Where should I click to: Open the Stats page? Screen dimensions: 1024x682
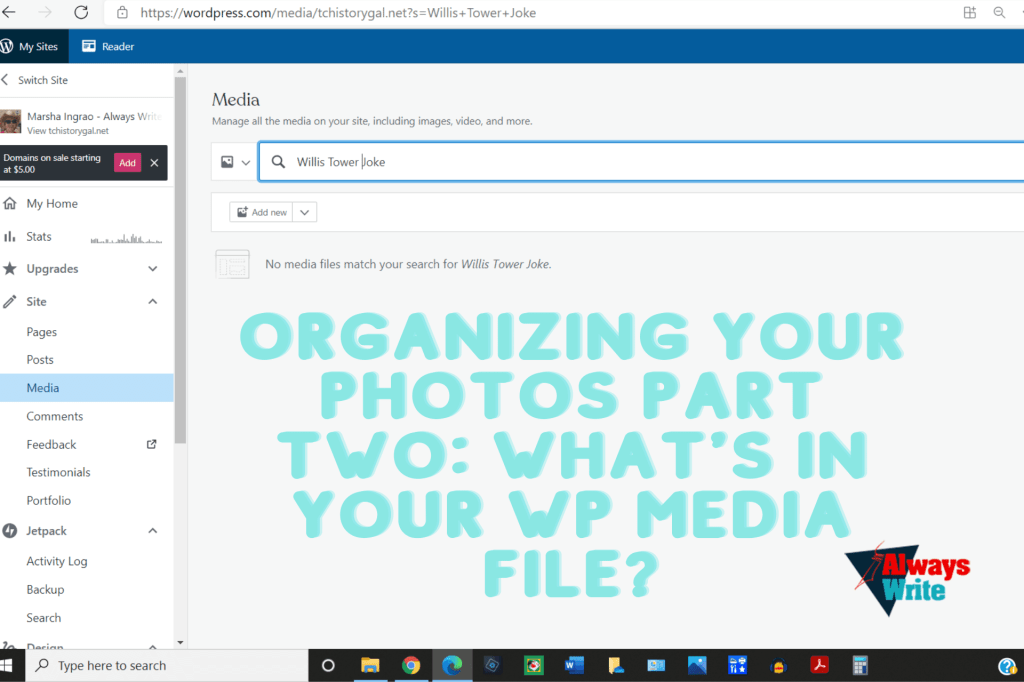[x=39, y=237]
